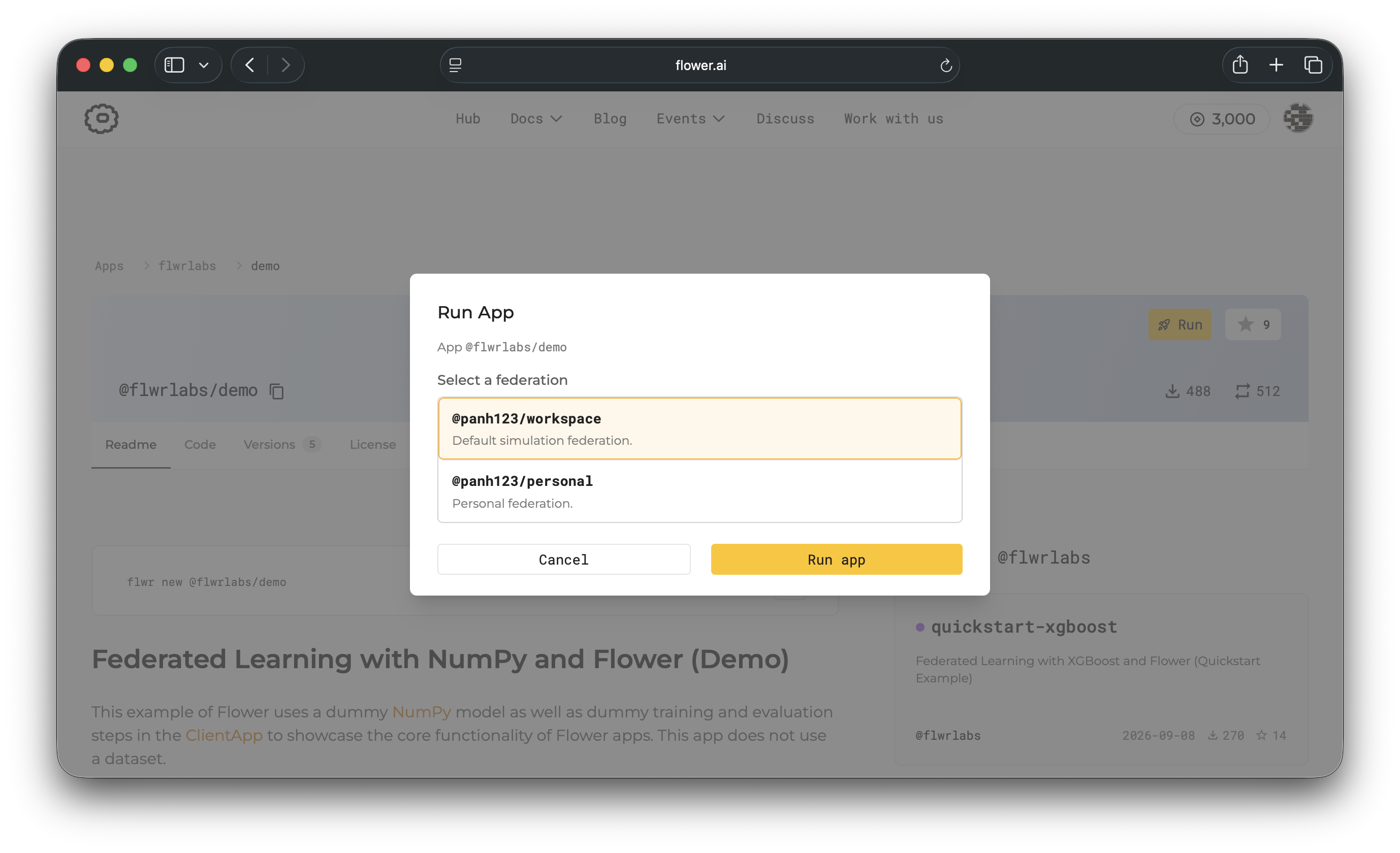
Task: Open a new tab with the plus icon
Action: coord(1276,65)
